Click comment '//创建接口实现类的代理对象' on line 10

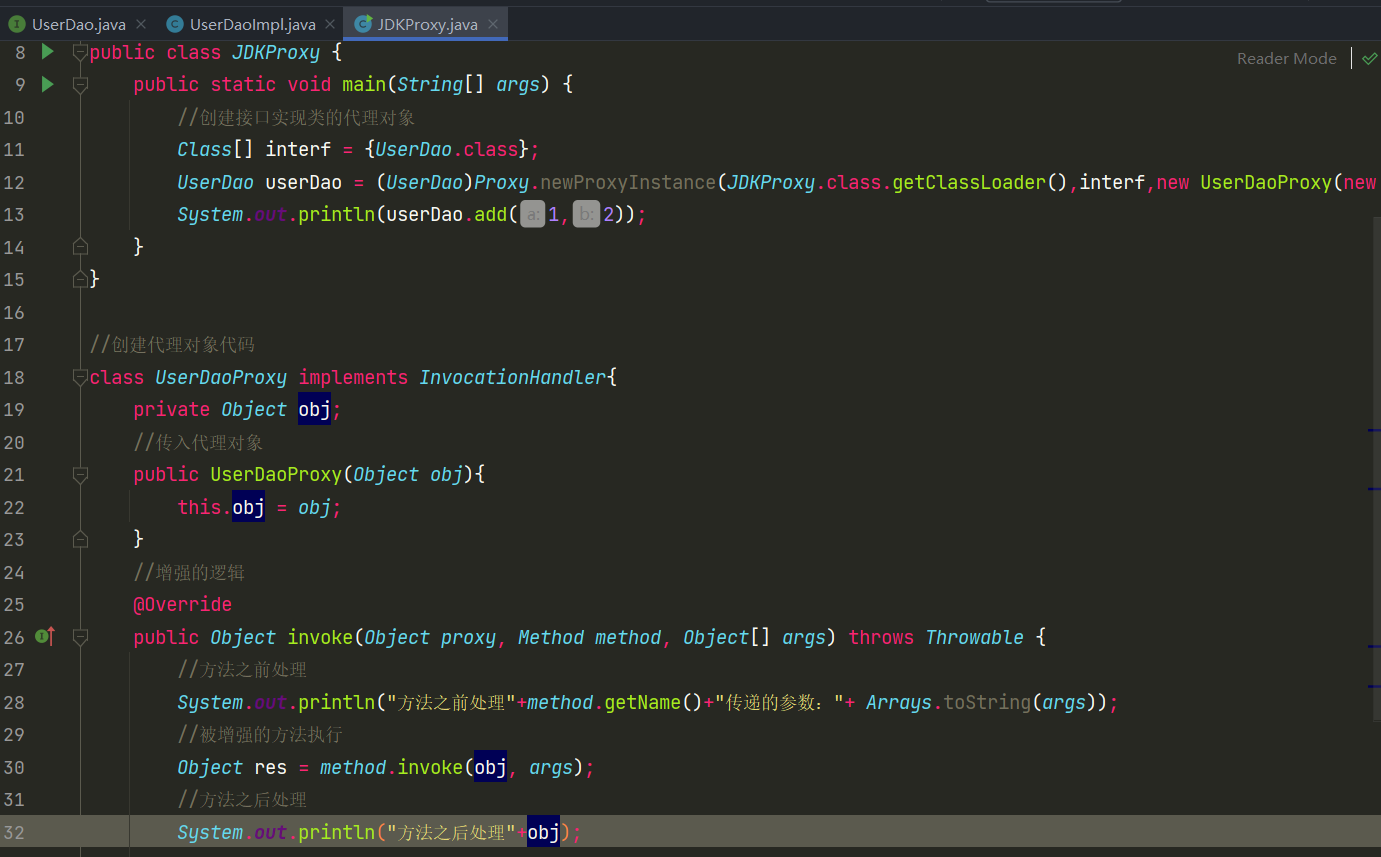(296, 117)
